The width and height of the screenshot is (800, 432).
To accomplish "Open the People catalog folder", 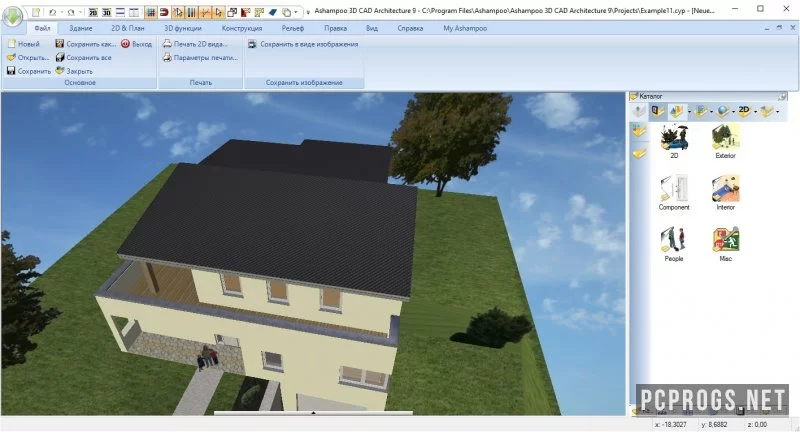I will 674,244.
